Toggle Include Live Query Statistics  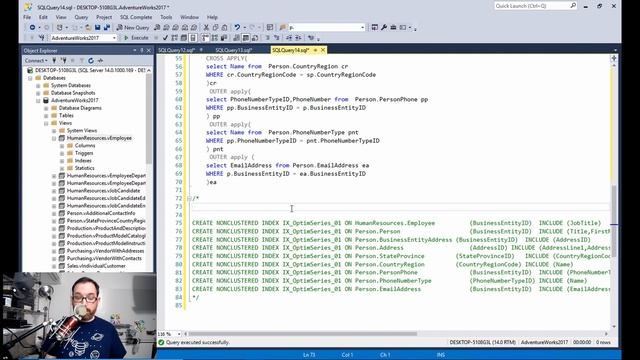tap(215, 38)
